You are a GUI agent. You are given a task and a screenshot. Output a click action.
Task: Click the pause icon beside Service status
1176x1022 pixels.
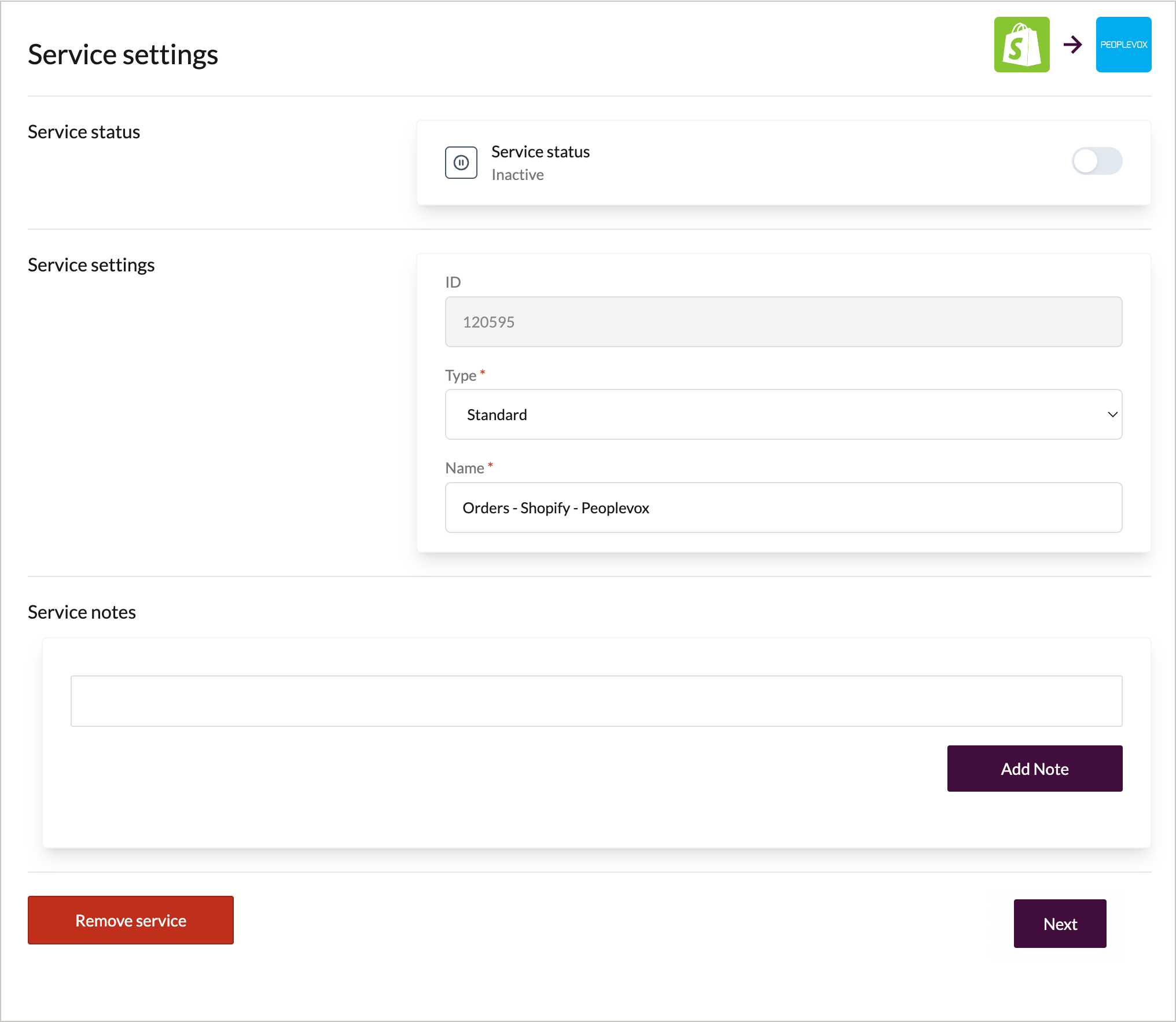pyautogui.click(x=461, y=163)
